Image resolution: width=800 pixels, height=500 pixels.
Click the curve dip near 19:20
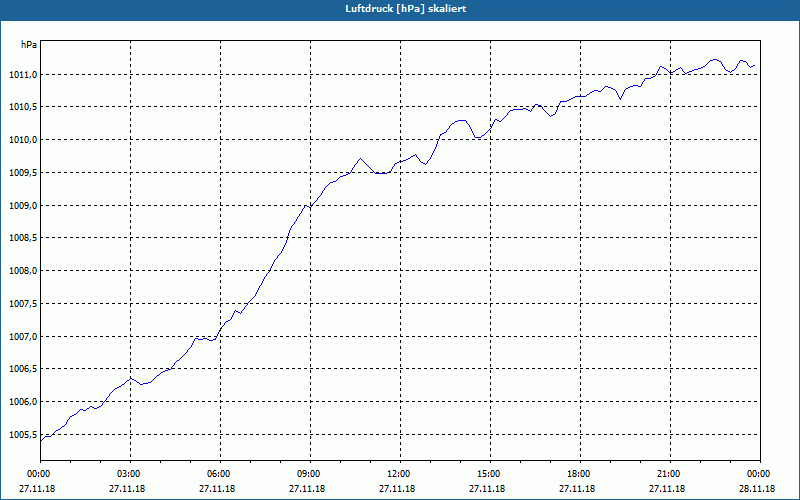point(620,98)
